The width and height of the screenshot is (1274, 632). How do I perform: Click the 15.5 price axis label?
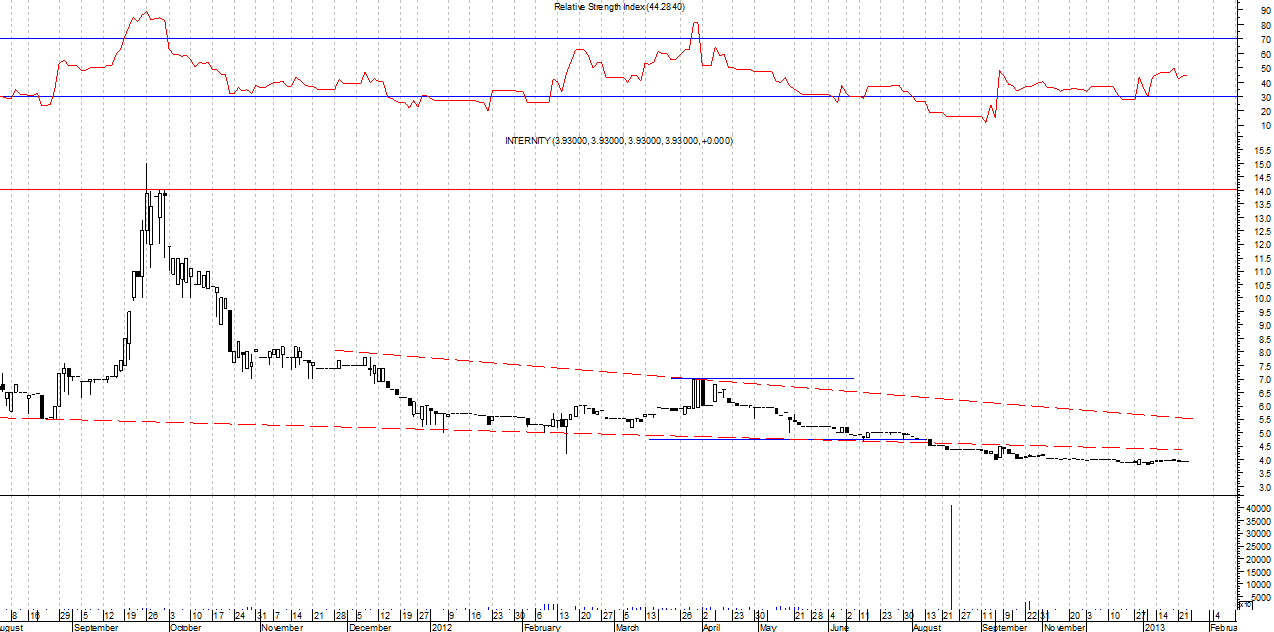click(1260, 151)
